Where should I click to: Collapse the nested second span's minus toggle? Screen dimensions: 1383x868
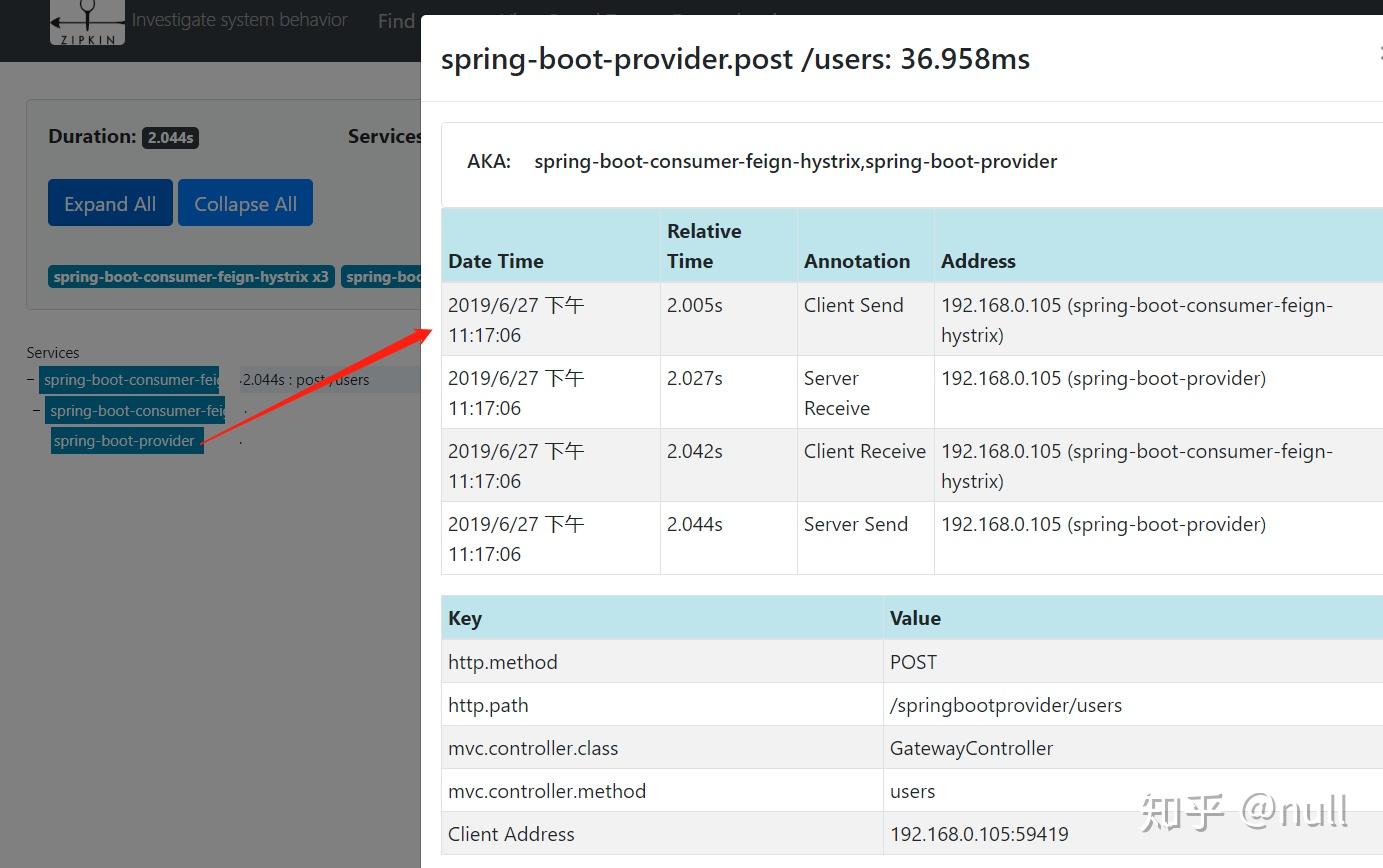37,411
